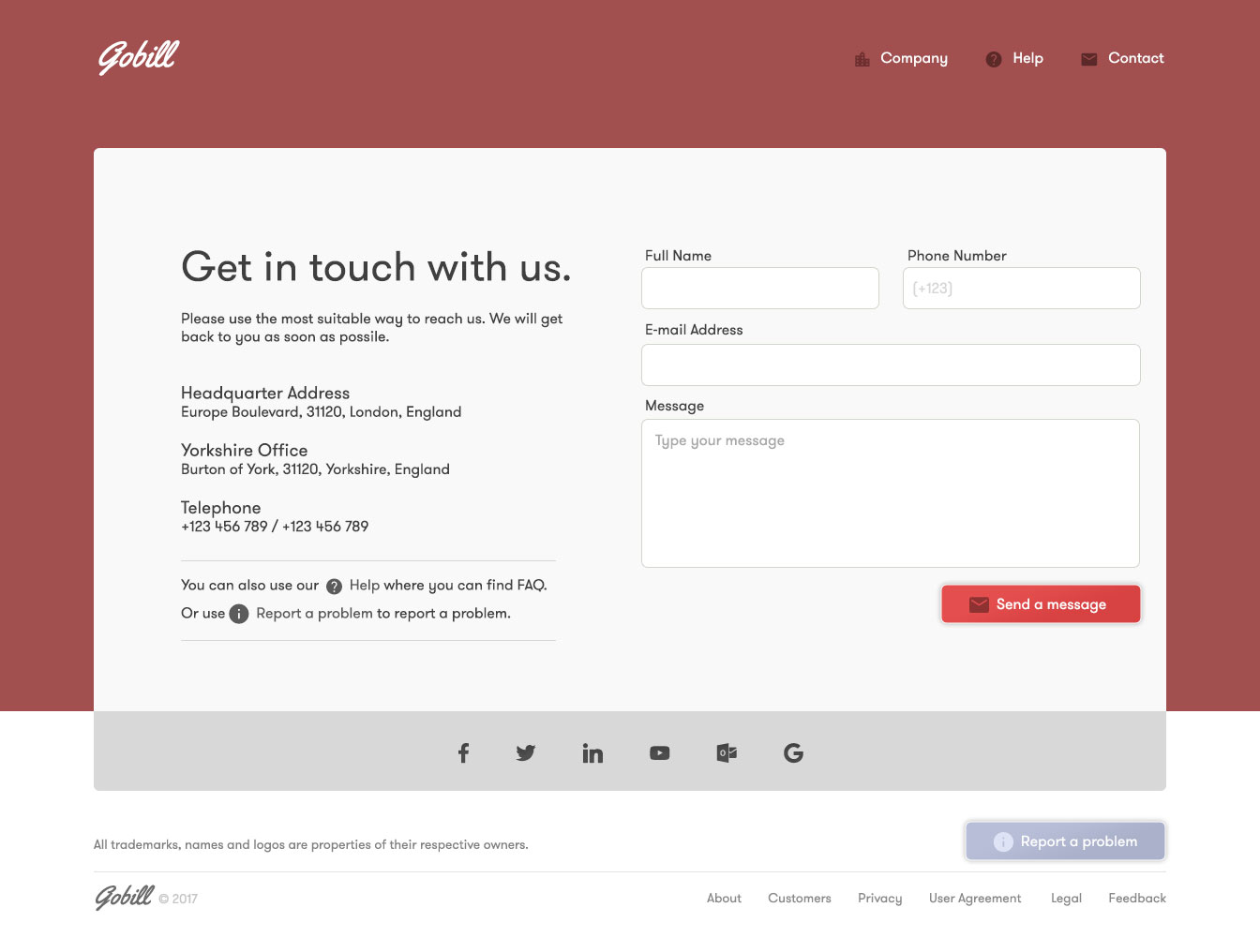Go to Contact in top navigation
The image size is (1260, 952).
point(1136,58)
